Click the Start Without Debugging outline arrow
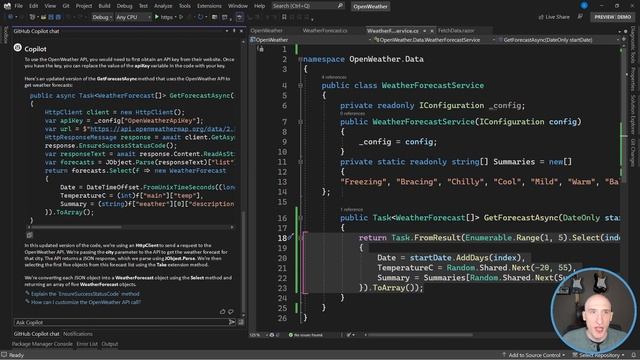The image size is (640, 360). click(x=181, y=17)
